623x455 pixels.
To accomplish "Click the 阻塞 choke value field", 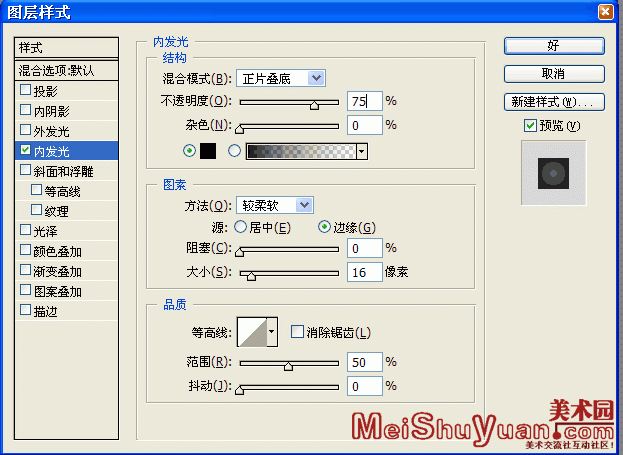I will coord(365,248).
